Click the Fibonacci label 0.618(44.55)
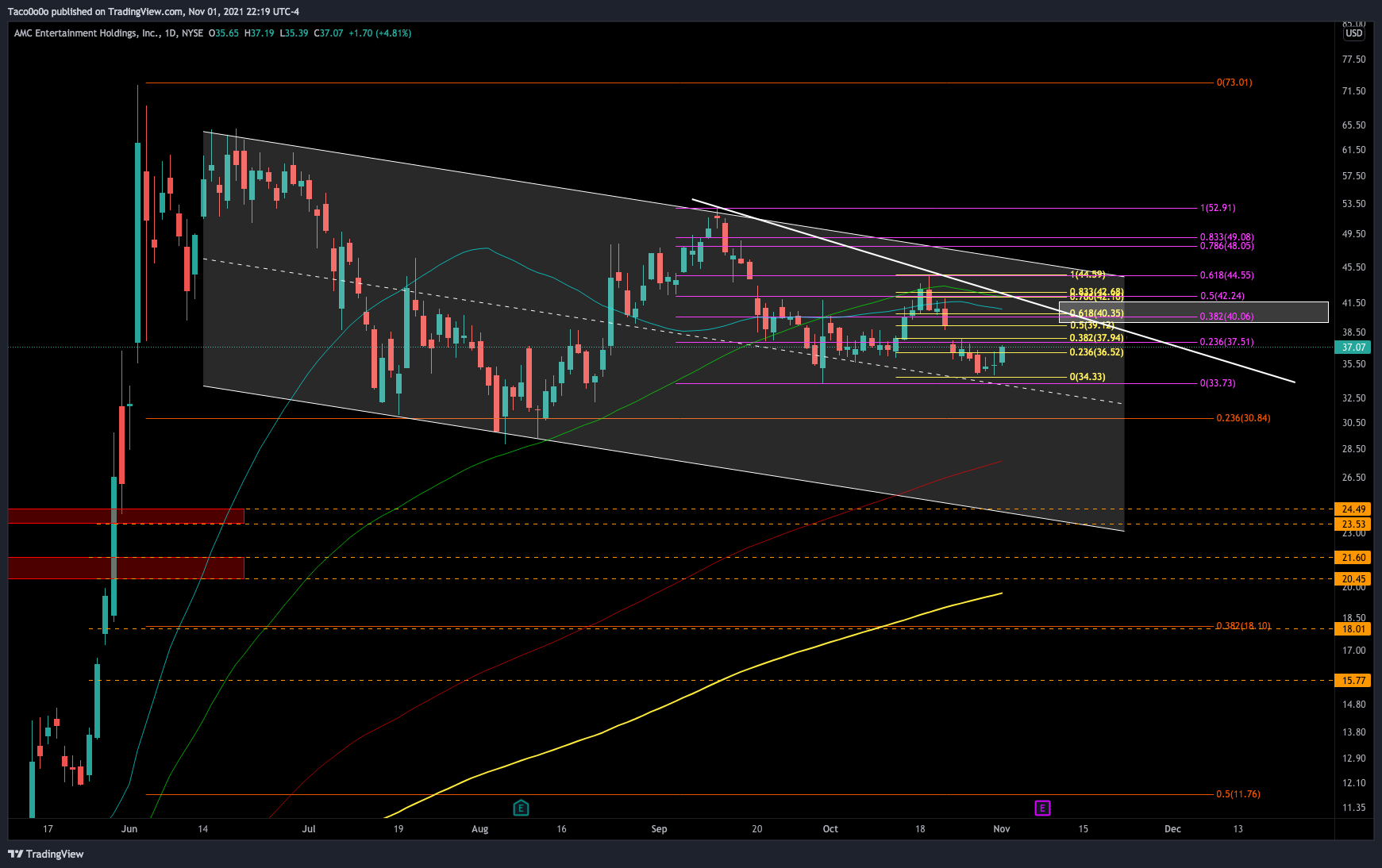The height and width of the screenshot is (868, 1382). coord(1227,275)
